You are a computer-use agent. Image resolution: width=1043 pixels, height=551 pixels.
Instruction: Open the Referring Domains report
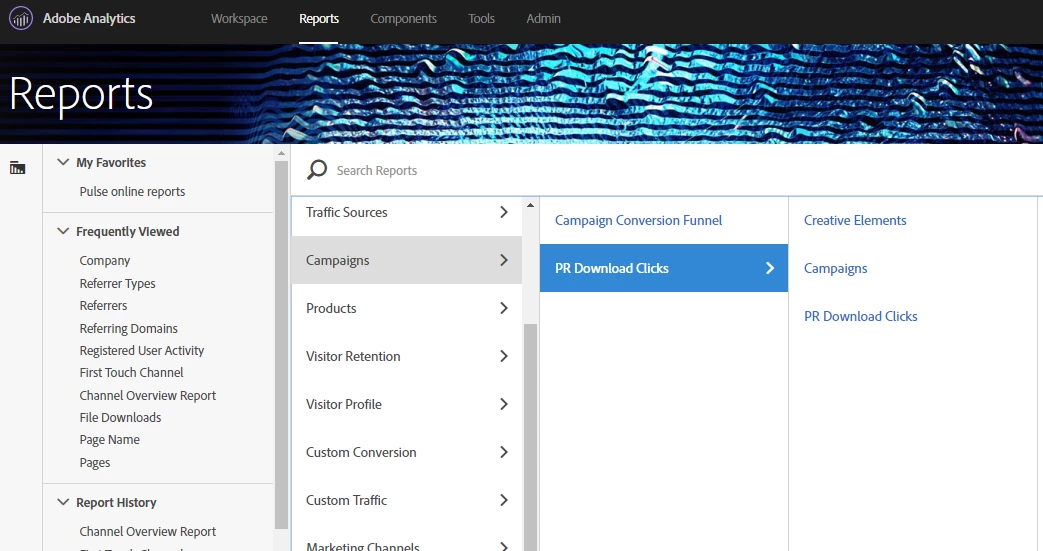point(128,329)
